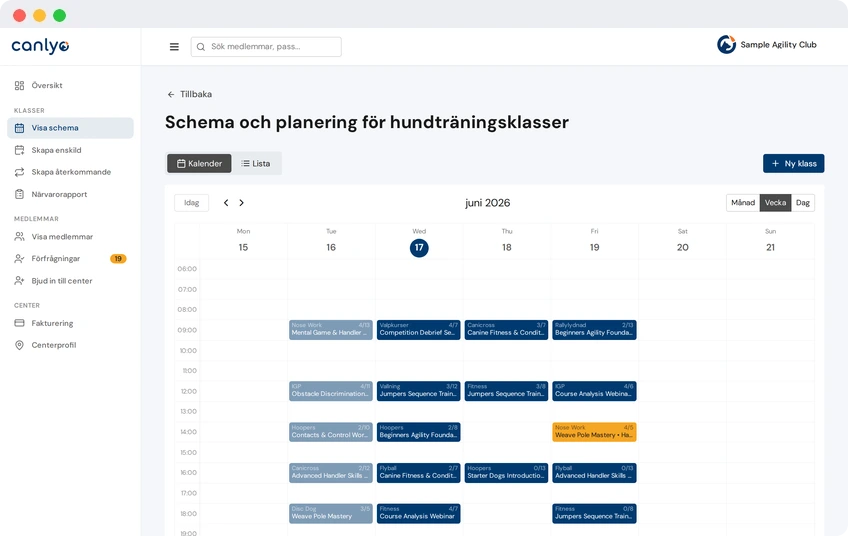This screenshot has width=848, height=536.
Task: Click the Fakturering card icon
Action: click(19, 323)
